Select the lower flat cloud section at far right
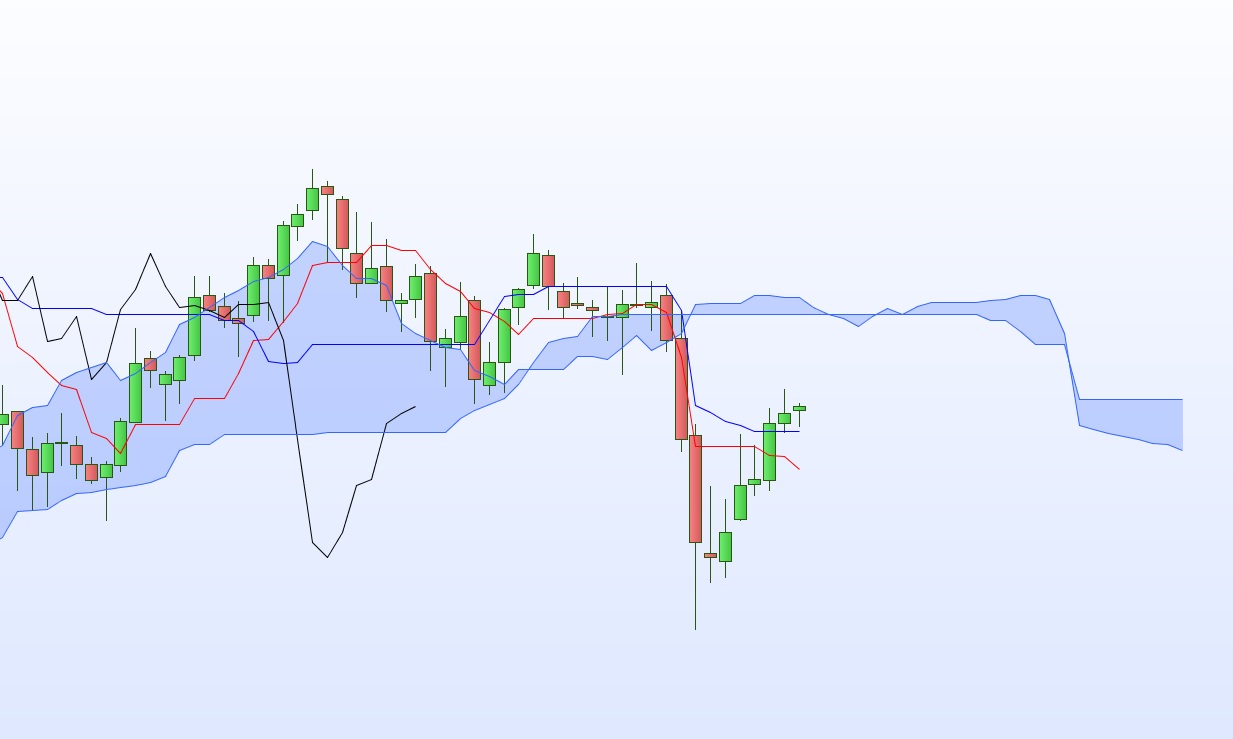1233x739 pixels. click(1130, 420)
